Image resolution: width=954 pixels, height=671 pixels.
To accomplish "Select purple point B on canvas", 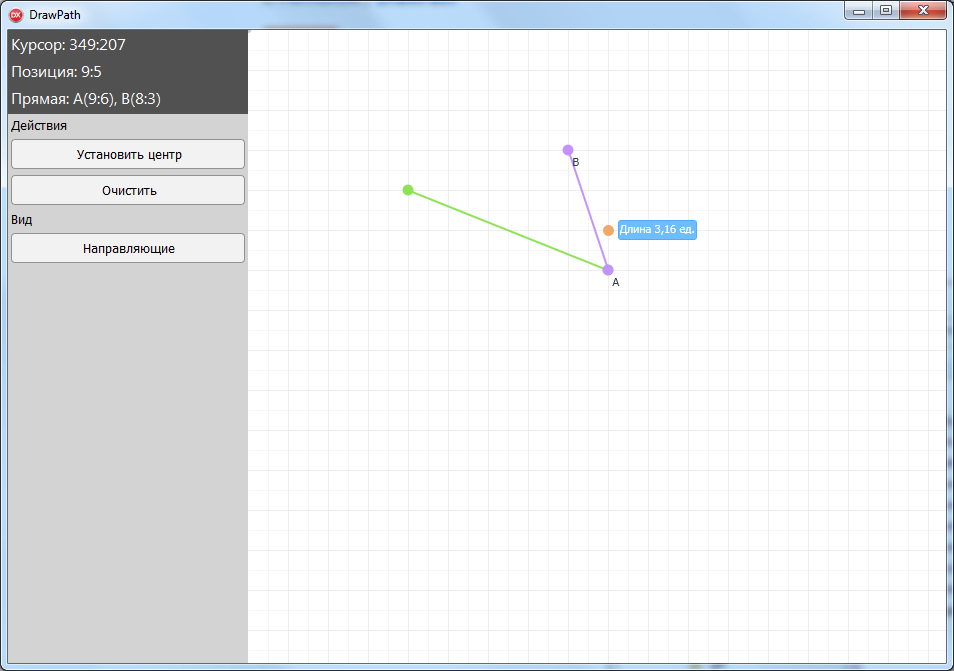I will (x=568, y=150).
